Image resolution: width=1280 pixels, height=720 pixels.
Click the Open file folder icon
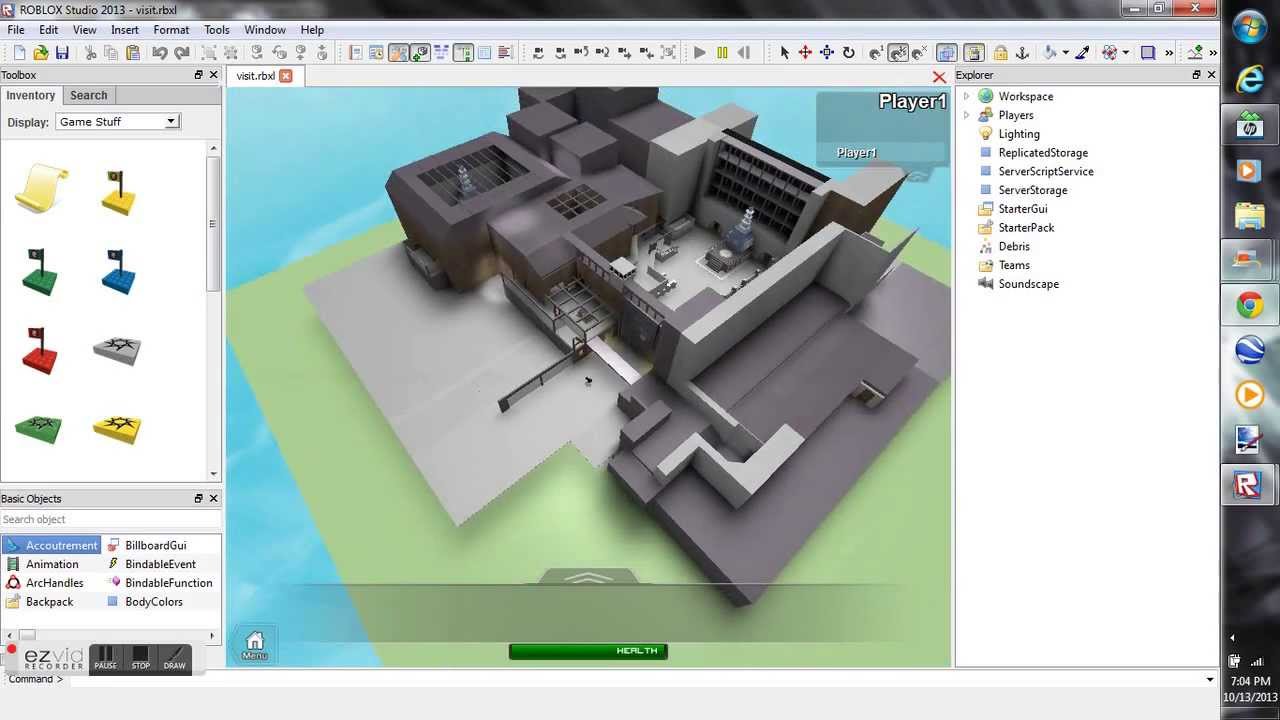coord(40,53)
